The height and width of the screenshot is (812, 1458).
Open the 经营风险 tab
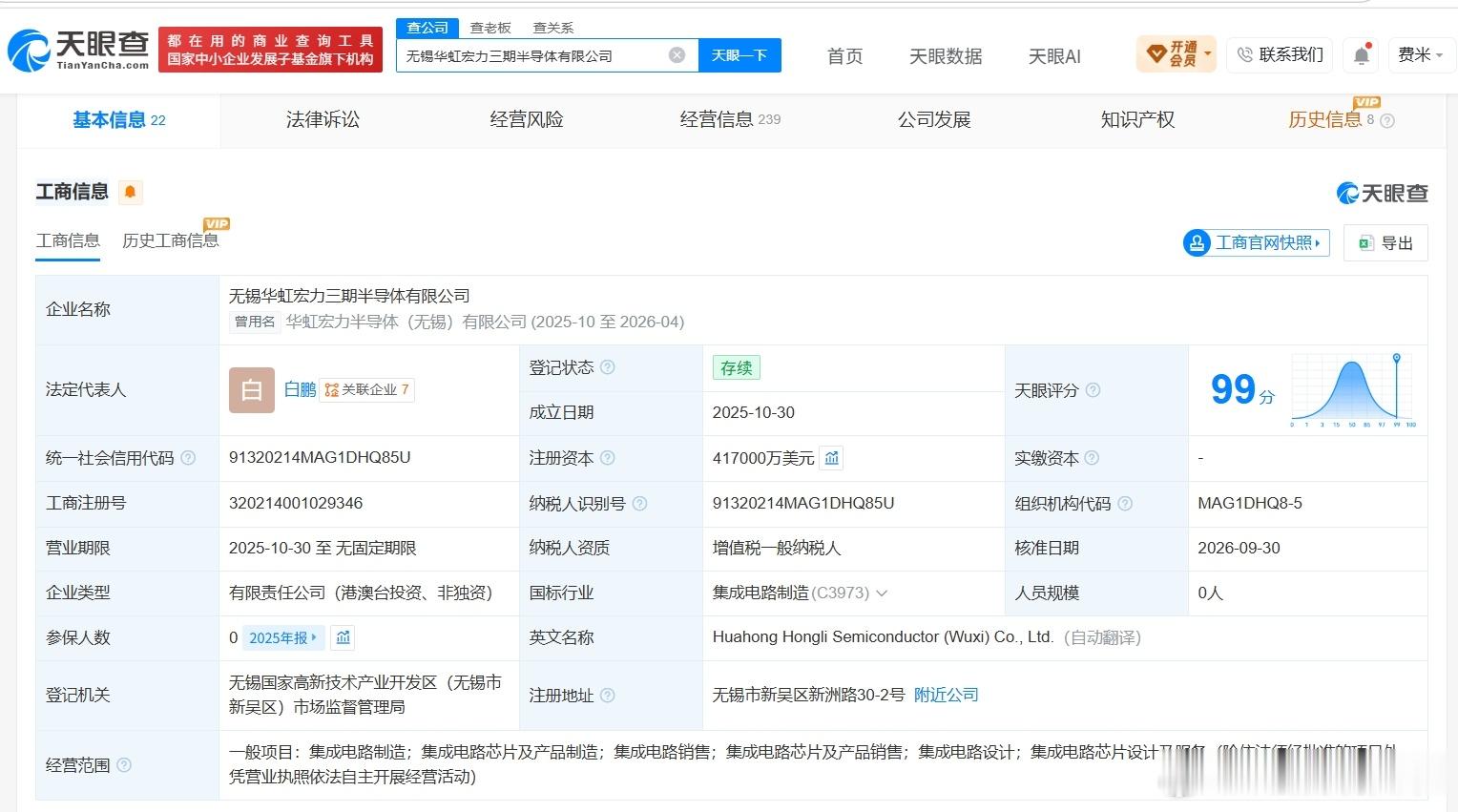pyautogui.click(x=527, y=120)
